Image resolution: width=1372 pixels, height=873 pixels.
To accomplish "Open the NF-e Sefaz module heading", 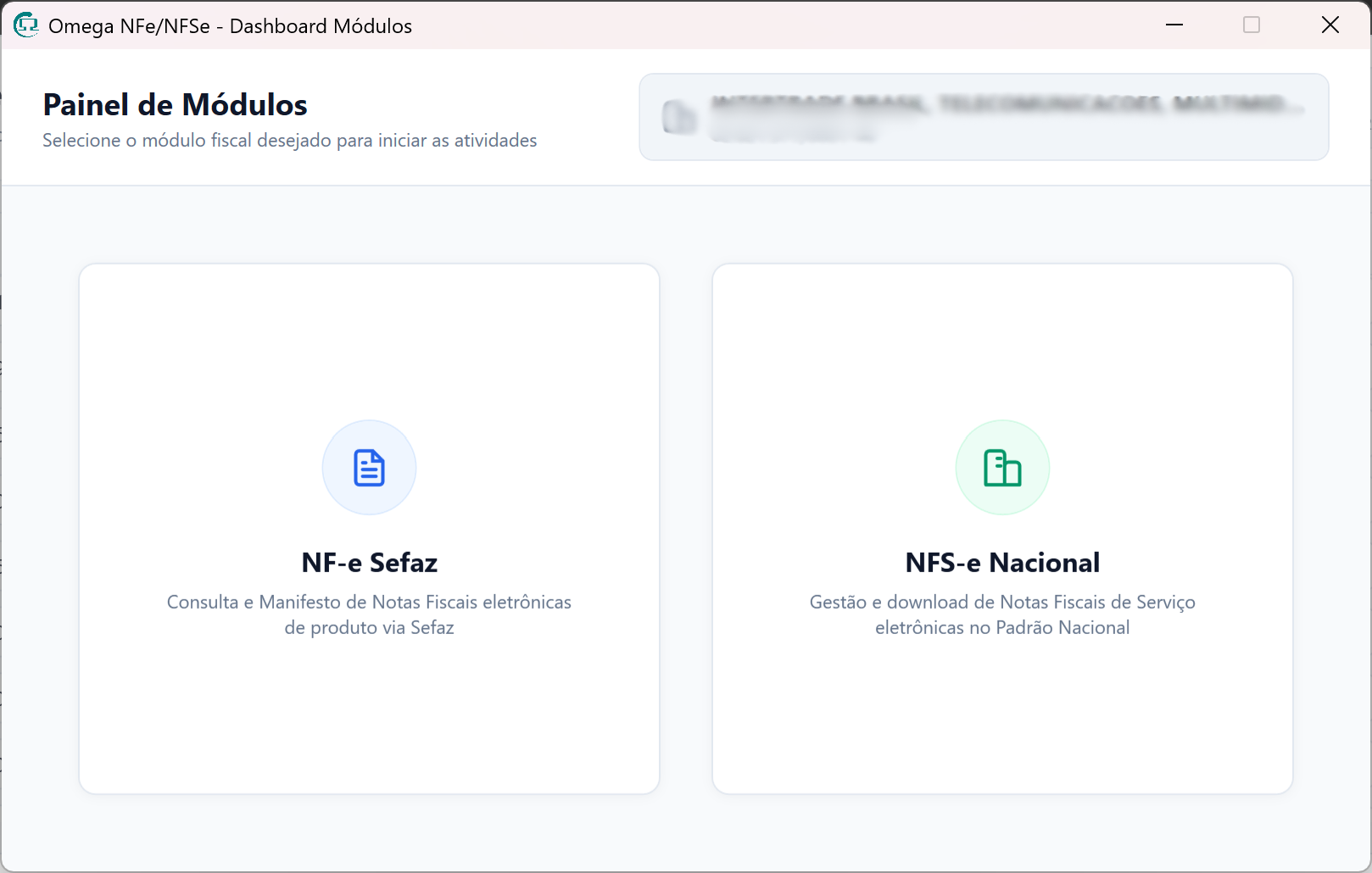I will pyautogui.click(x=369, y=563).
